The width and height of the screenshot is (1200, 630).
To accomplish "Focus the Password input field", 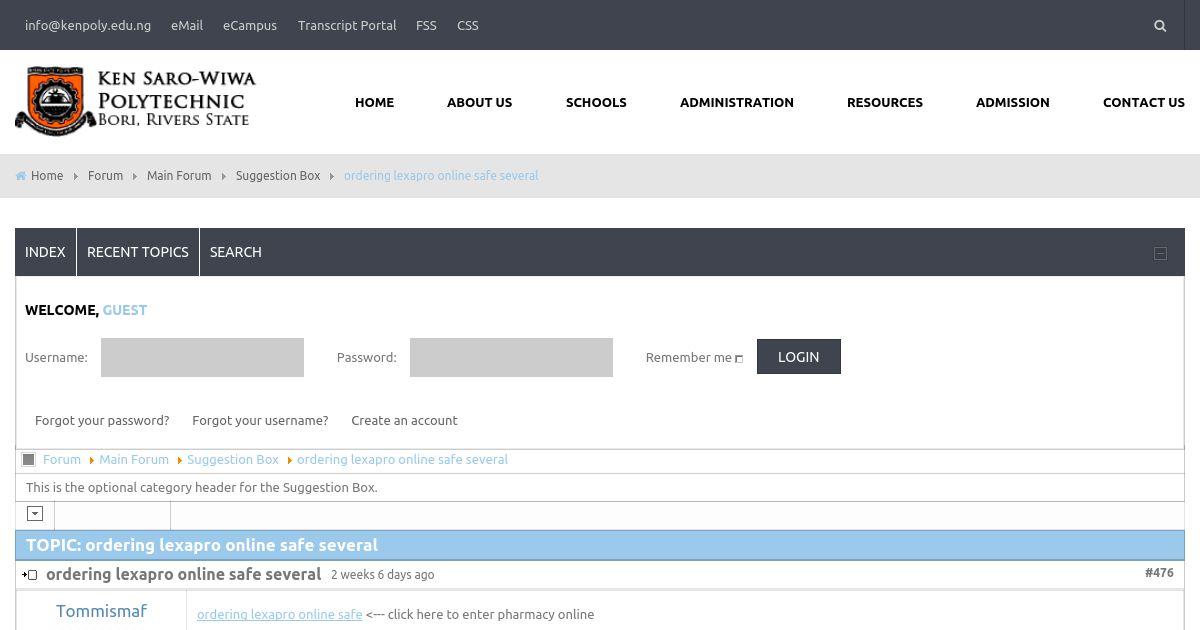I will (x=511, y=357).
